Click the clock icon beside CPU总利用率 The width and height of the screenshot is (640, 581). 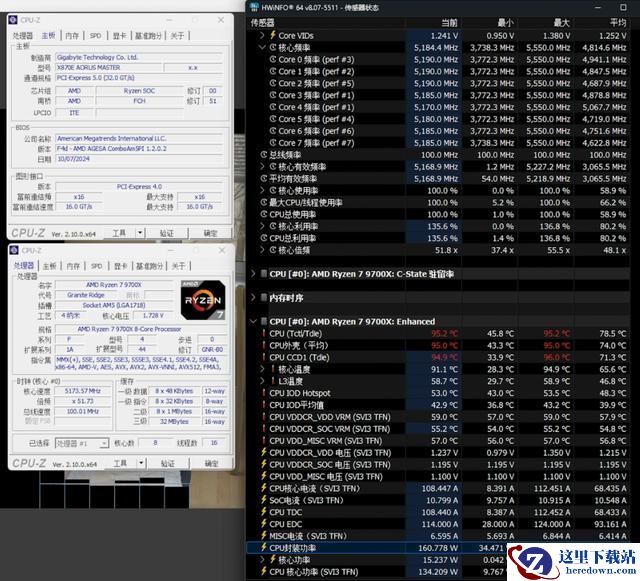[264, 238]
